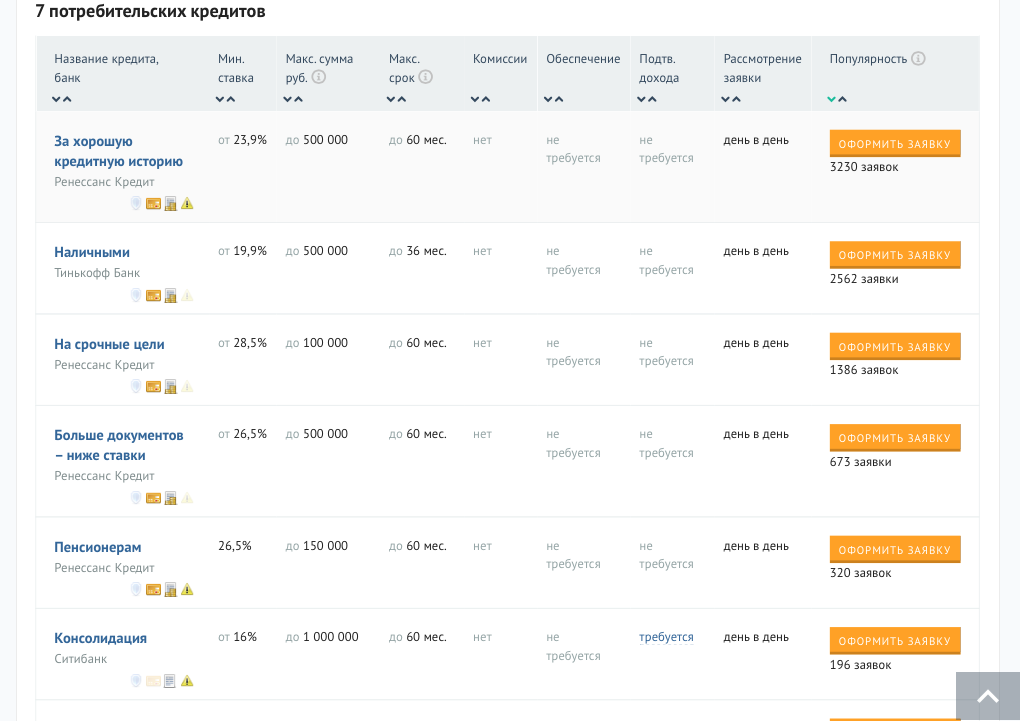Viewport: 1020px width, 721px height.
Task: Sort ascending by Название кредита, банк
Action: tap(67, 100)
